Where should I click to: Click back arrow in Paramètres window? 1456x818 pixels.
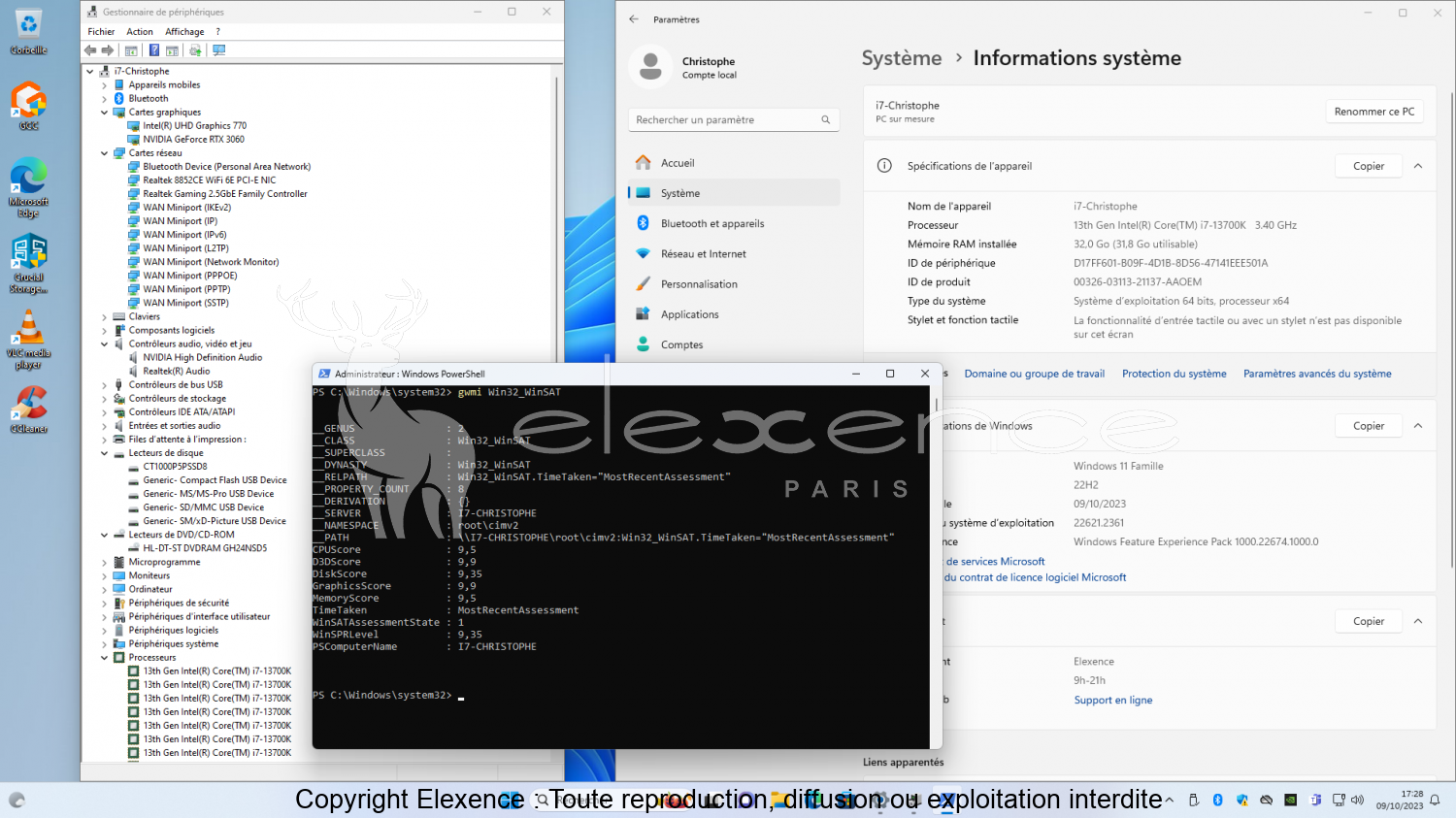click(634, 19)
